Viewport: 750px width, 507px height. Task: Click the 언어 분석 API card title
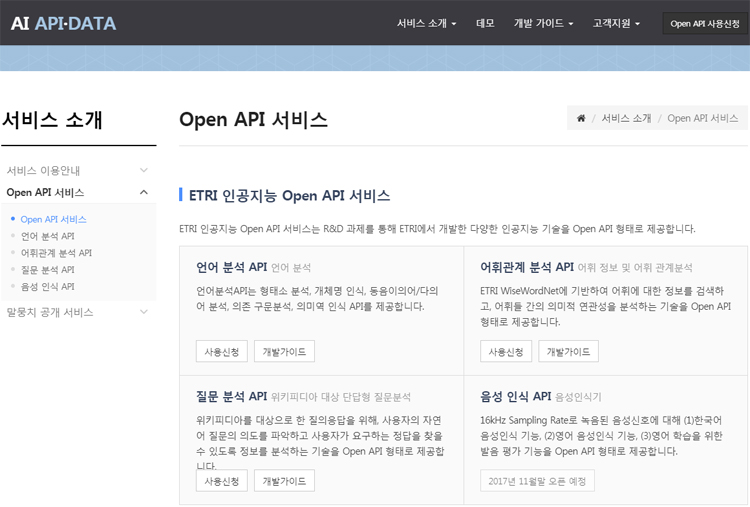coord(232,267)
